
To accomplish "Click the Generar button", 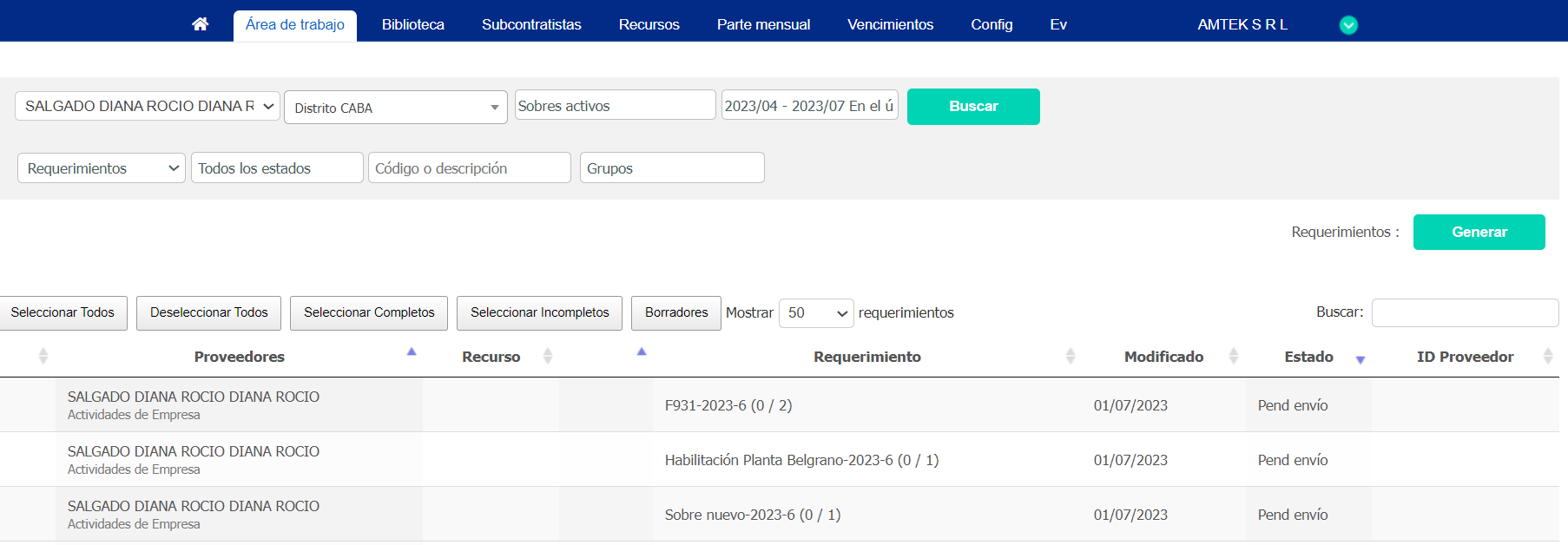I will [1479, 232].
